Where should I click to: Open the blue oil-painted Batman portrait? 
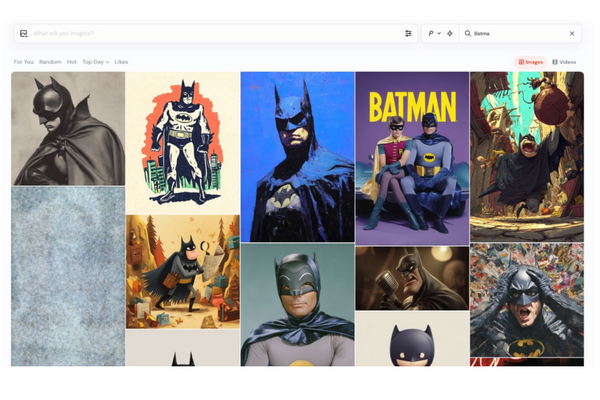297,157
